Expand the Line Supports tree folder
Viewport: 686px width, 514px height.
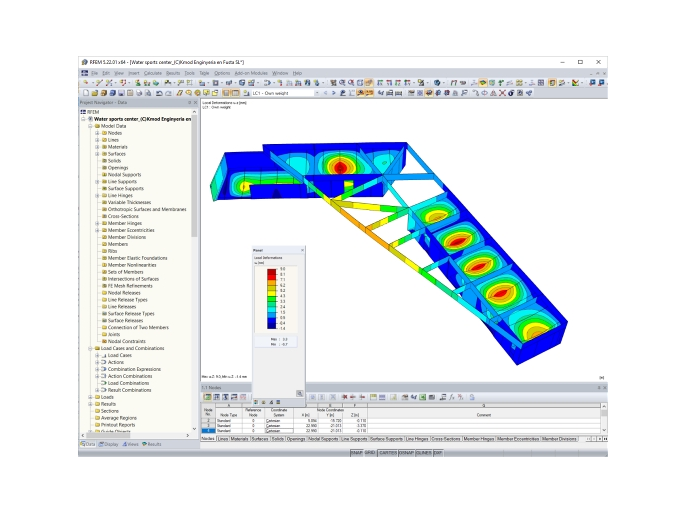(x=97, y=182)
